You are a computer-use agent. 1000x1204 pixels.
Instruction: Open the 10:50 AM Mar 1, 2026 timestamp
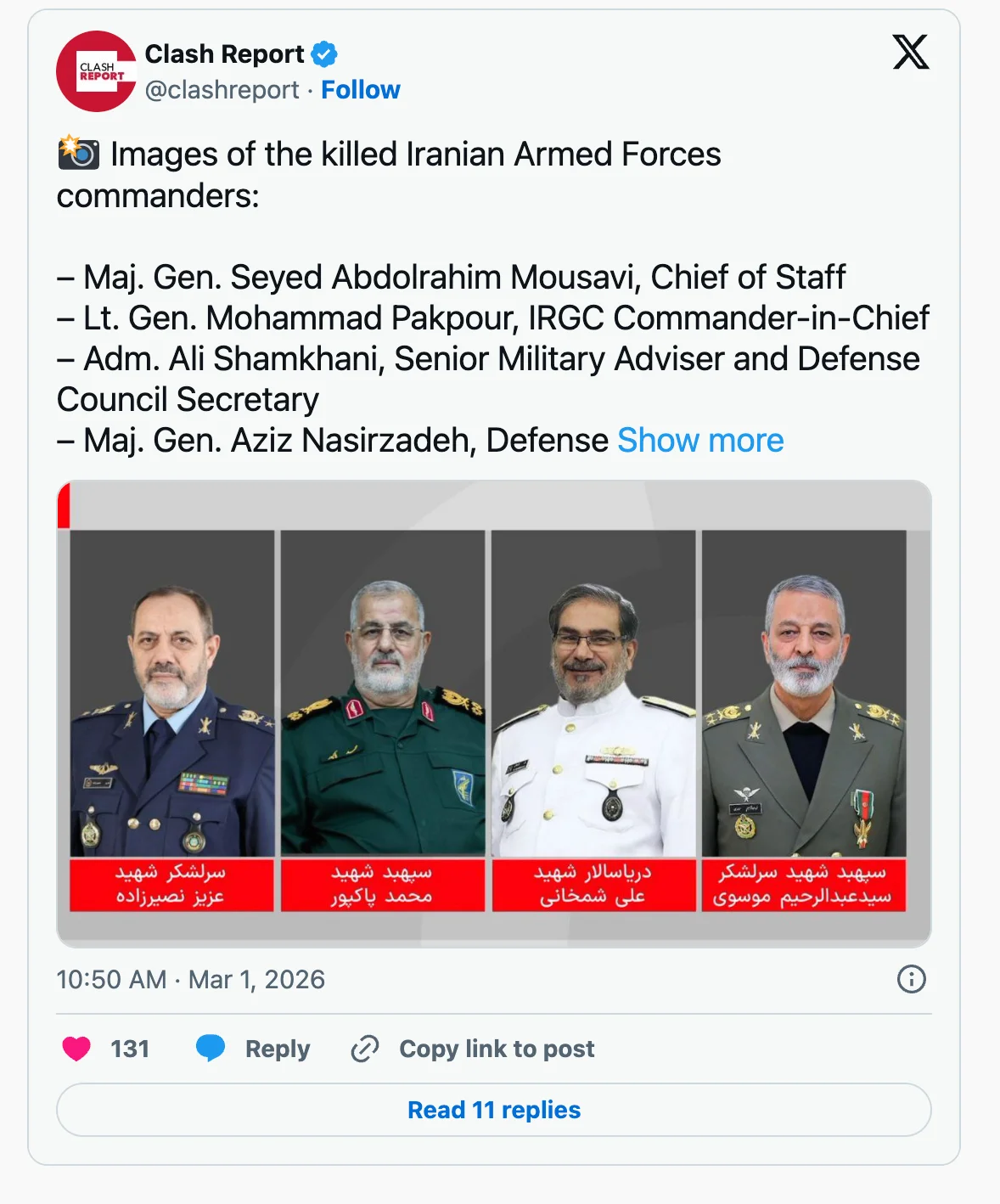pos(190,980)
